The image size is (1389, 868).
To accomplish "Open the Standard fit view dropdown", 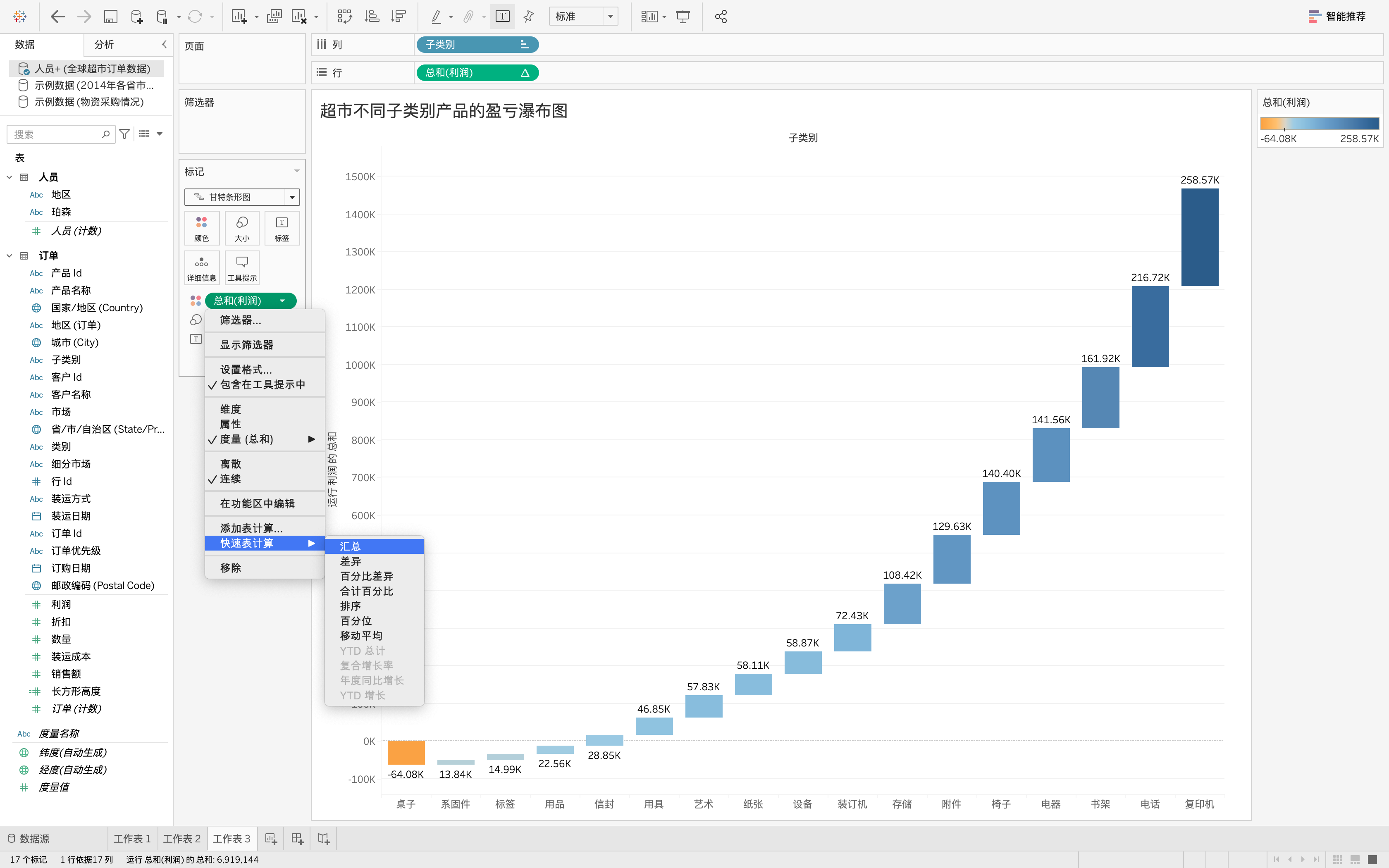I will tap(583, 17).
